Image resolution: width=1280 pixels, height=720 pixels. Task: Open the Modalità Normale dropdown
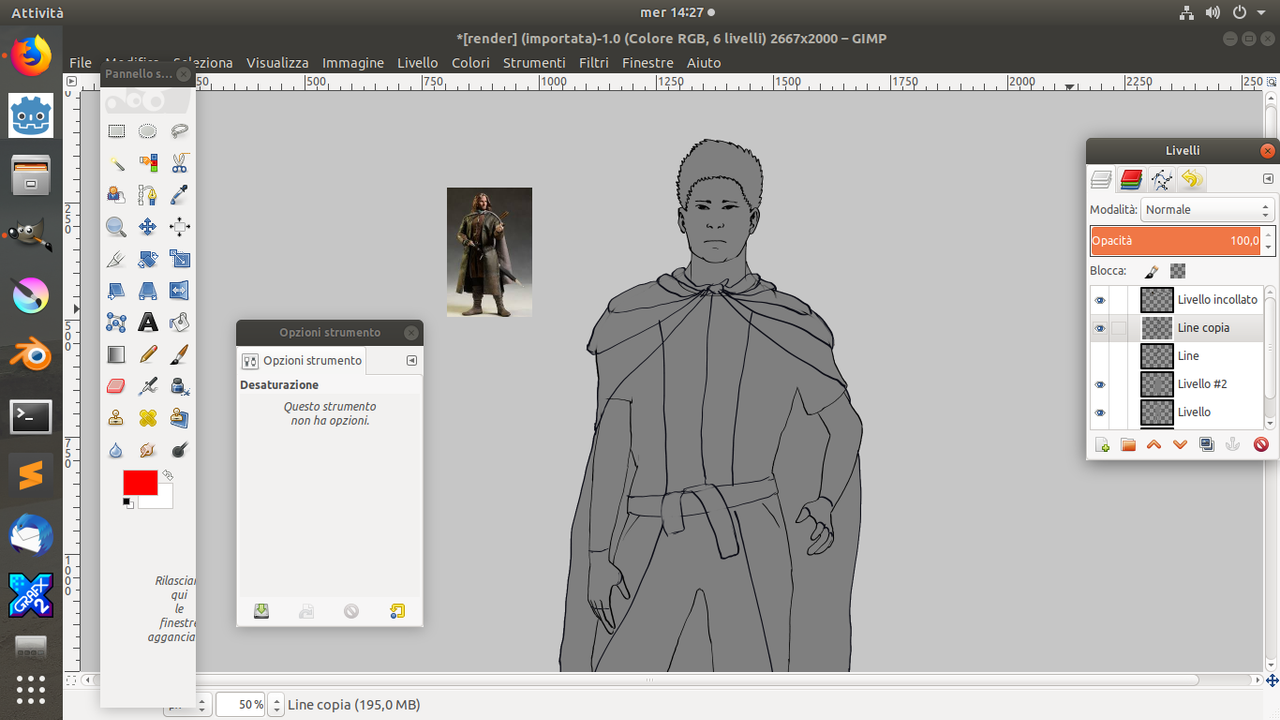coord(1207,210)
